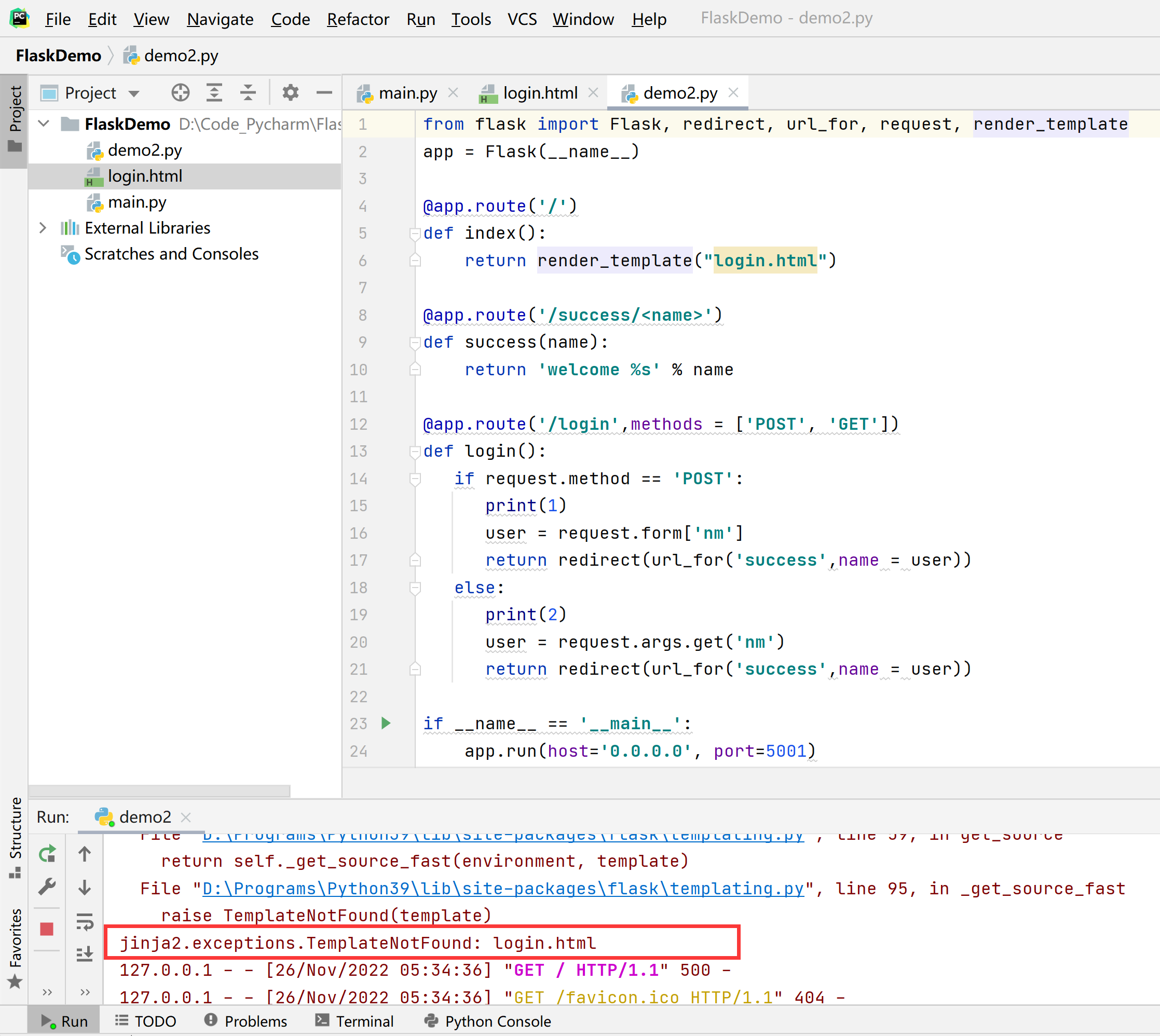The height and width of the screenshot is (1036, 1160).
Task: Click the green run gutter arrow at line 23
Action: tap(386, 723)
